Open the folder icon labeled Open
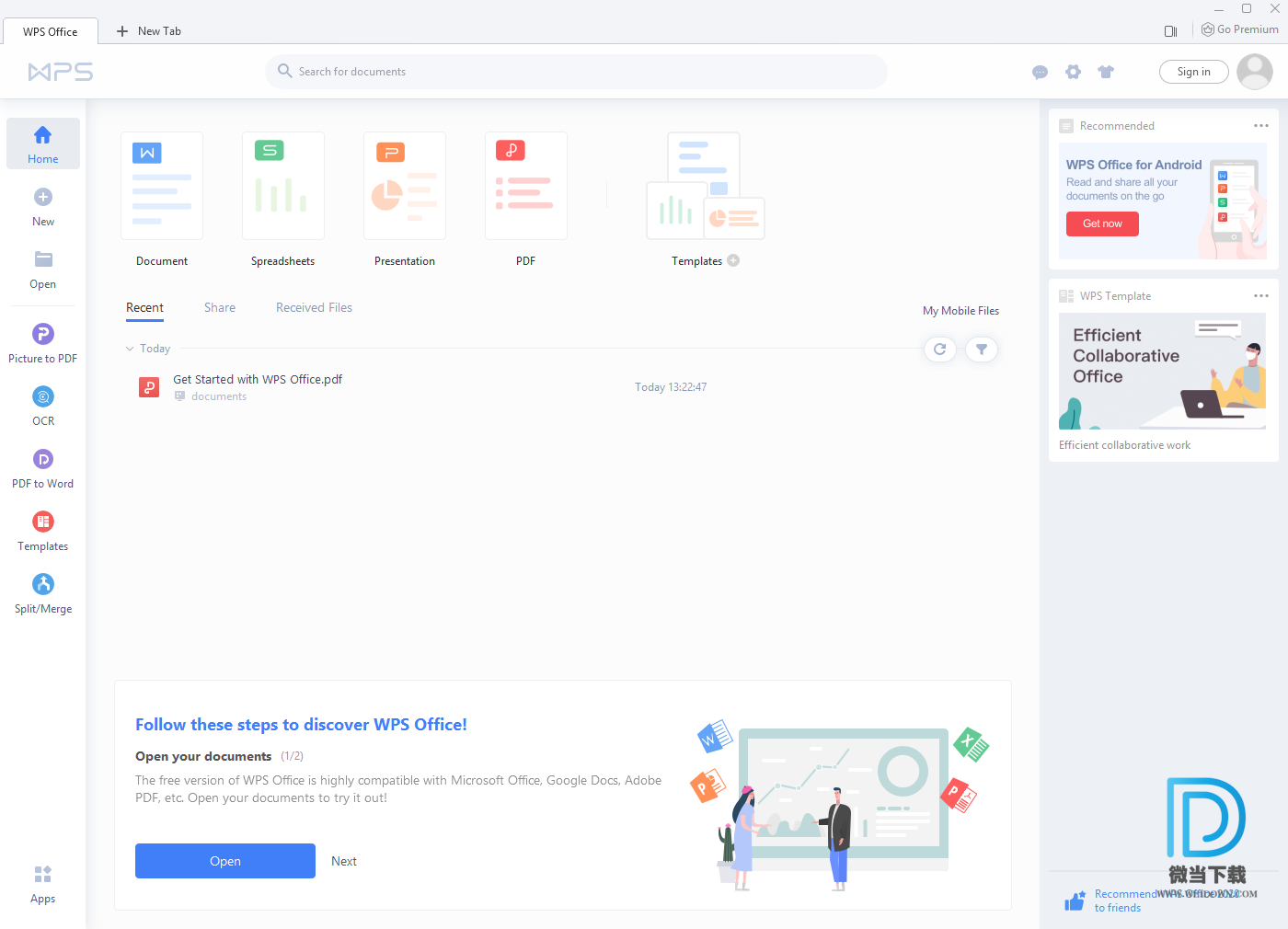This screenshot has height=929, width=1288. 43,259
